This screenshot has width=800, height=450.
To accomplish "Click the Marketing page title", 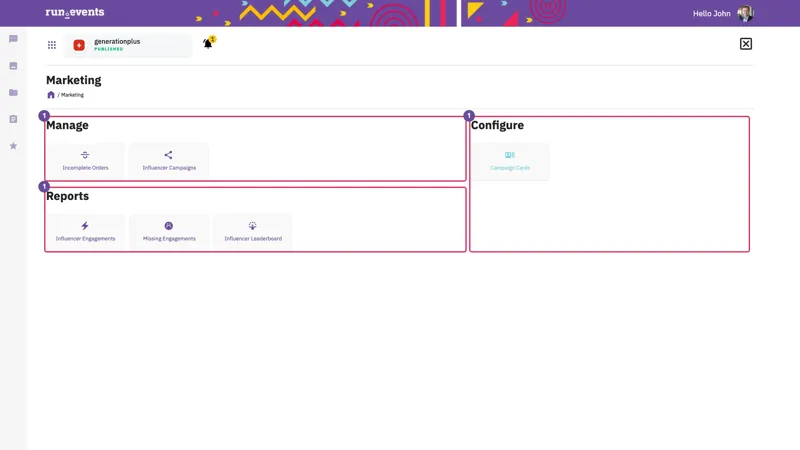I will coord(73,80).
